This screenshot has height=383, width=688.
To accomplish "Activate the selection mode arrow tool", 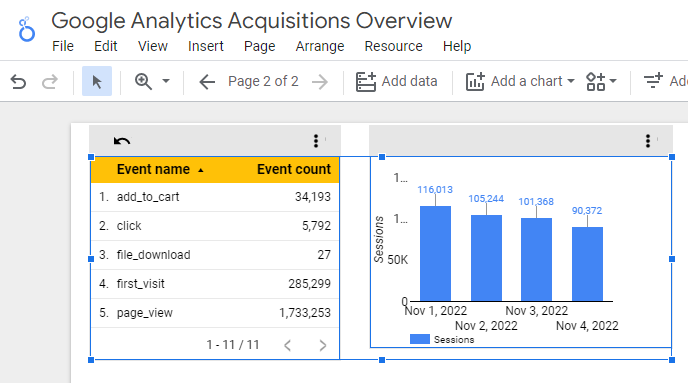I will (x=97, y=81).
